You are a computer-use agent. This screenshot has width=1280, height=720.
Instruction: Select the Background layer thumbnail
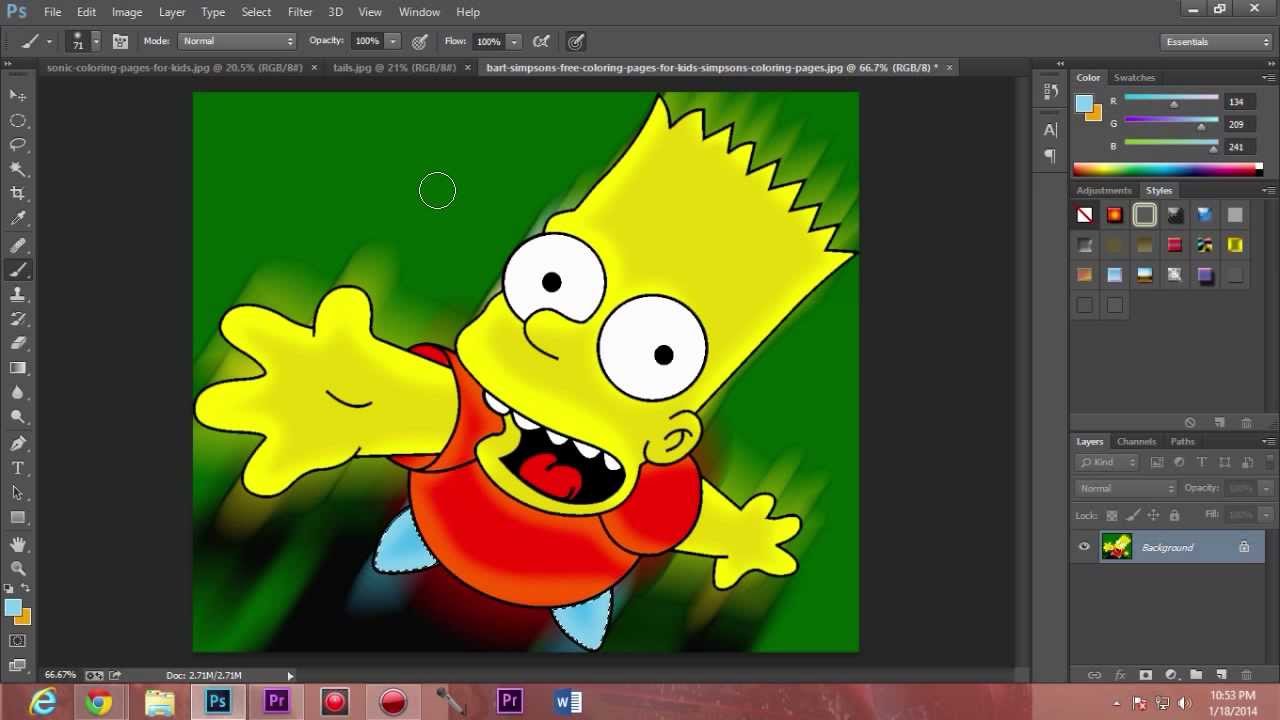click(1117, 547)
